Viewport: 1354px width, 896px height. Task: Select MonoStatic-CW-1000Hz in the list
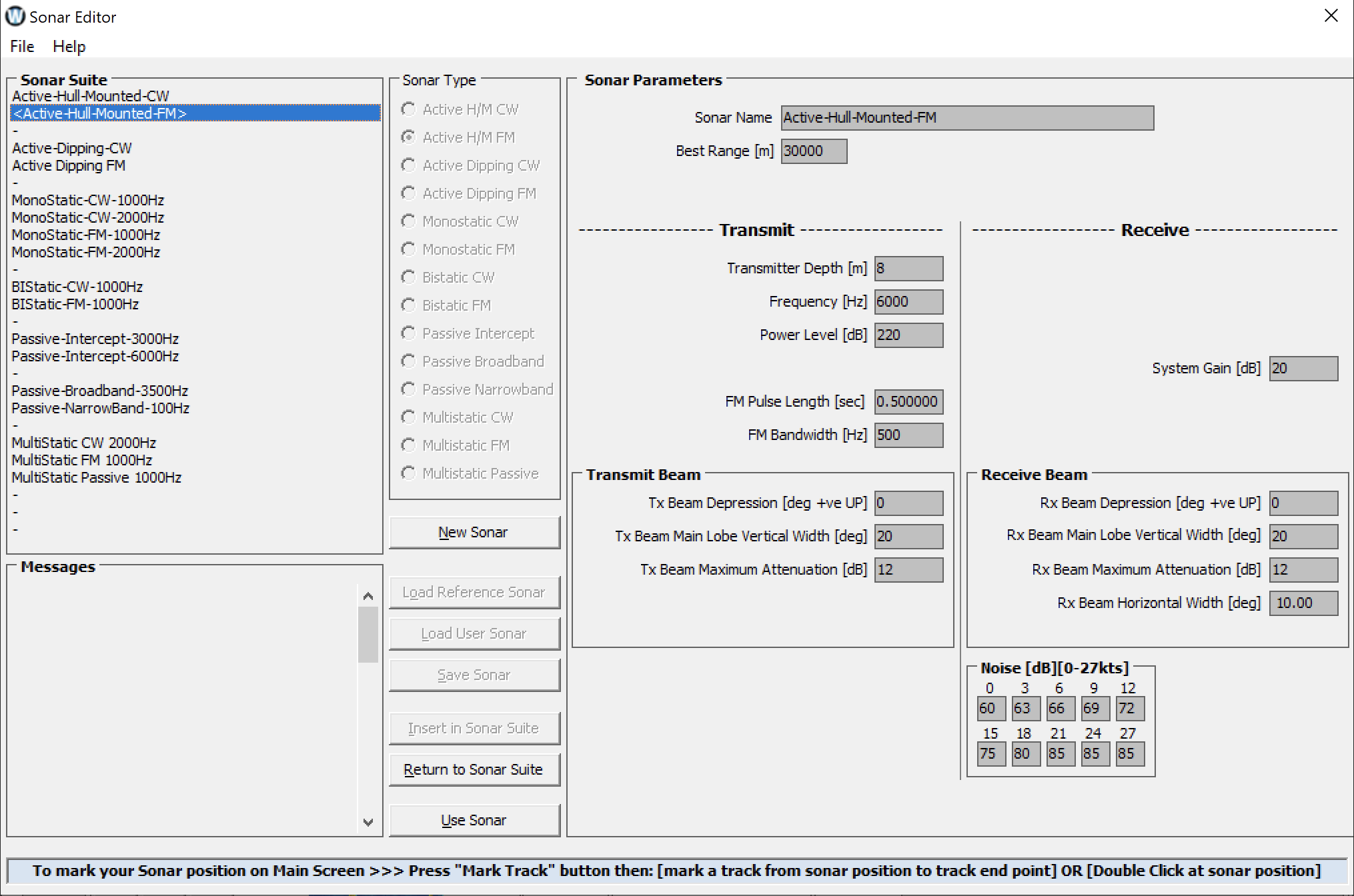(x=195, y=200)
